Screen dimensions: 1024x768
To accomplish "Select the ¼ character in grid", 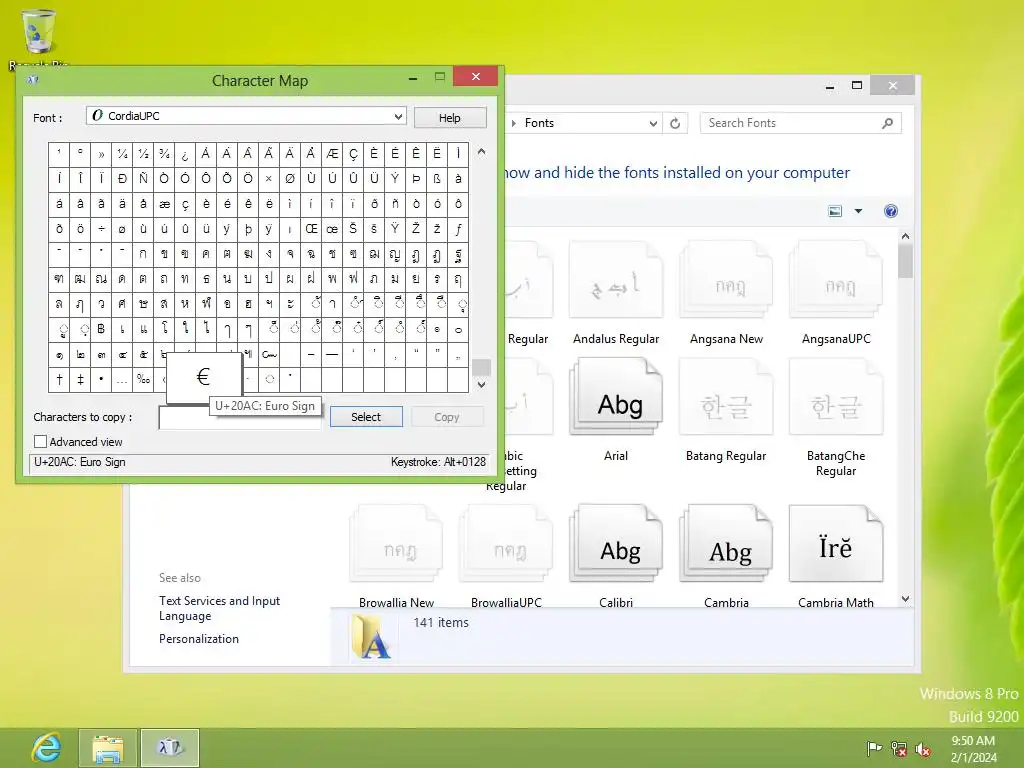I will [122, 153].
